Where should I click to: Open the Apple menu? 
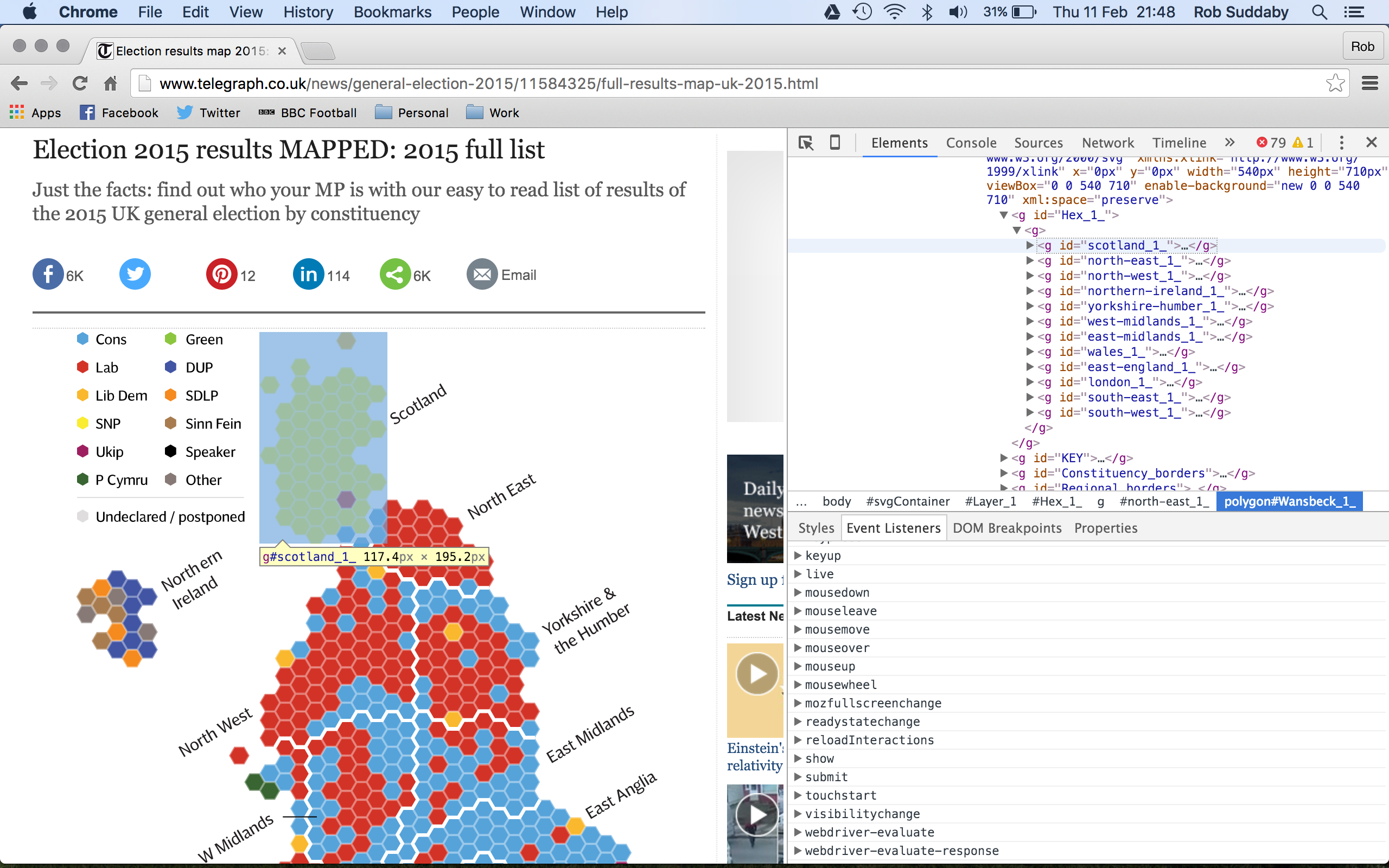click(29, 11)
